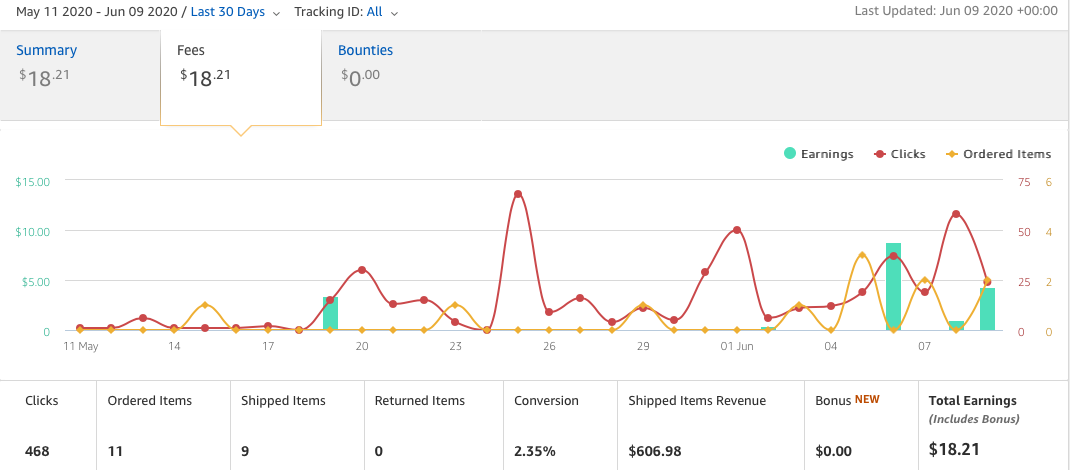Click the Shipped Items Revenue value $606.98
This screenshot has width=1070, height=470.
[x=655, y=451]
